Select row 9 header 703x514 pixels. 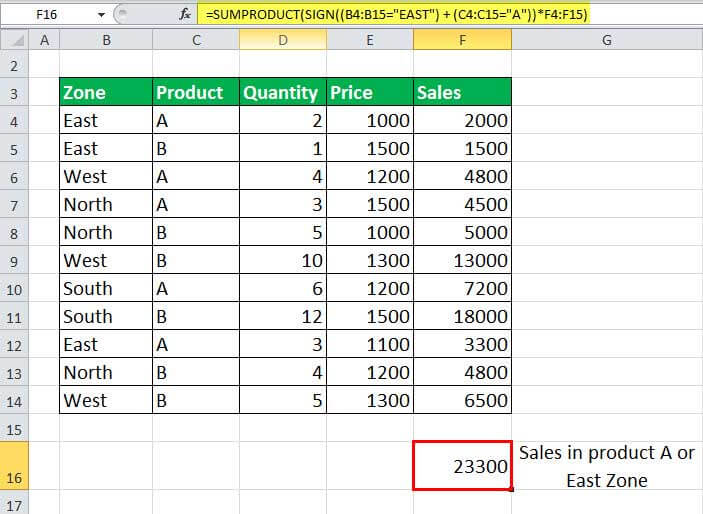click(14, 261)
